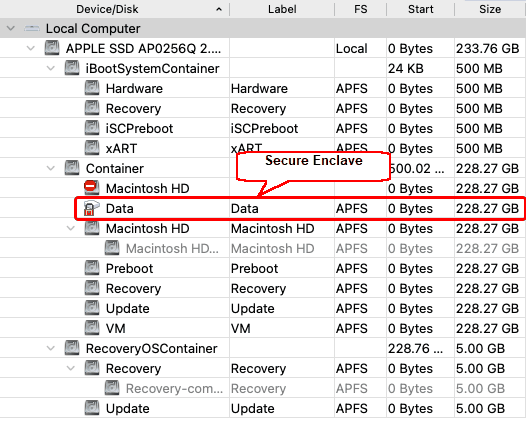Viewport: 526px width, 429px height.
Task: Click the VM volume icon
Action: pyautogui.click(x=92, y=328)
